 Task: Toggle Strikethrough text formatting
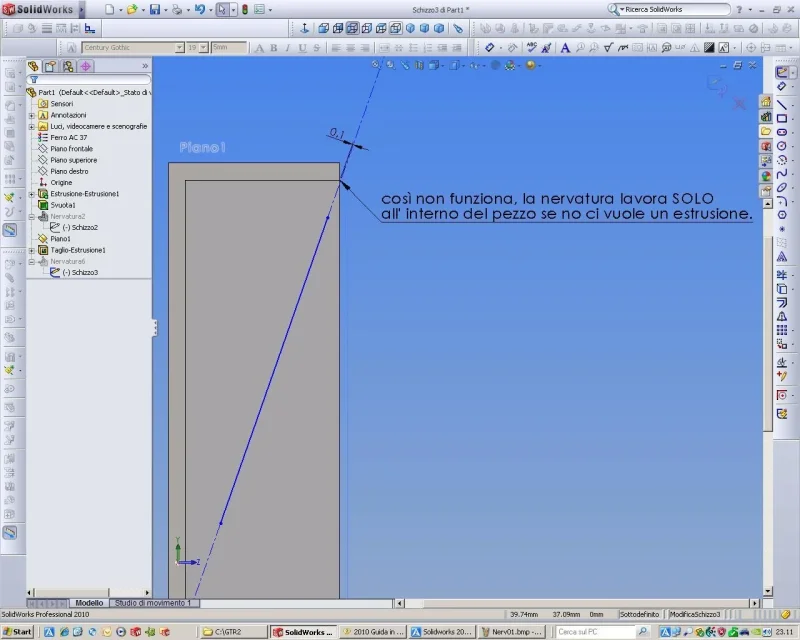coord(316,47)
